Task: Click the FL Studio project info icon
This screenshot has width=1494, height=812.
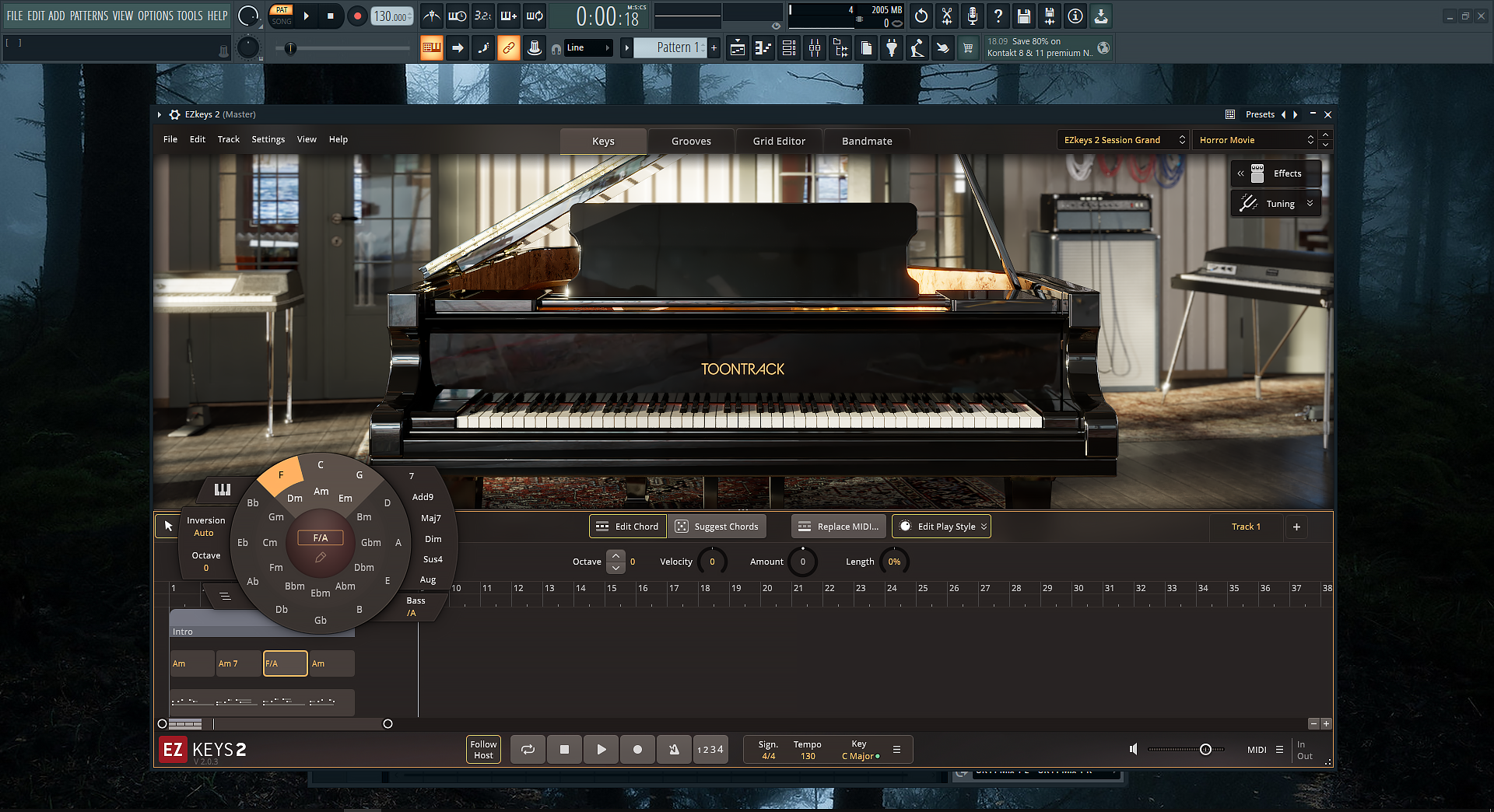Action: [x=1075, y=16]
